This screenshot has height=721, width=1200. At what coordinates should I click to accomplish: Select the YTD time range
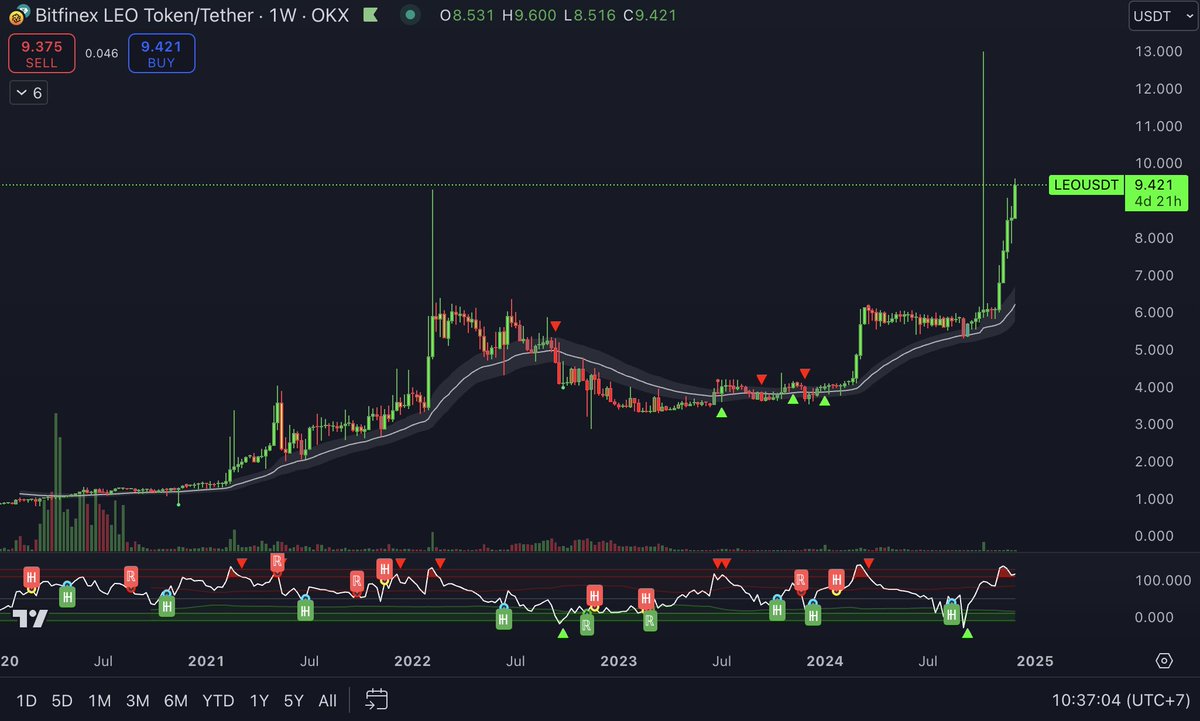click(218, 700)
